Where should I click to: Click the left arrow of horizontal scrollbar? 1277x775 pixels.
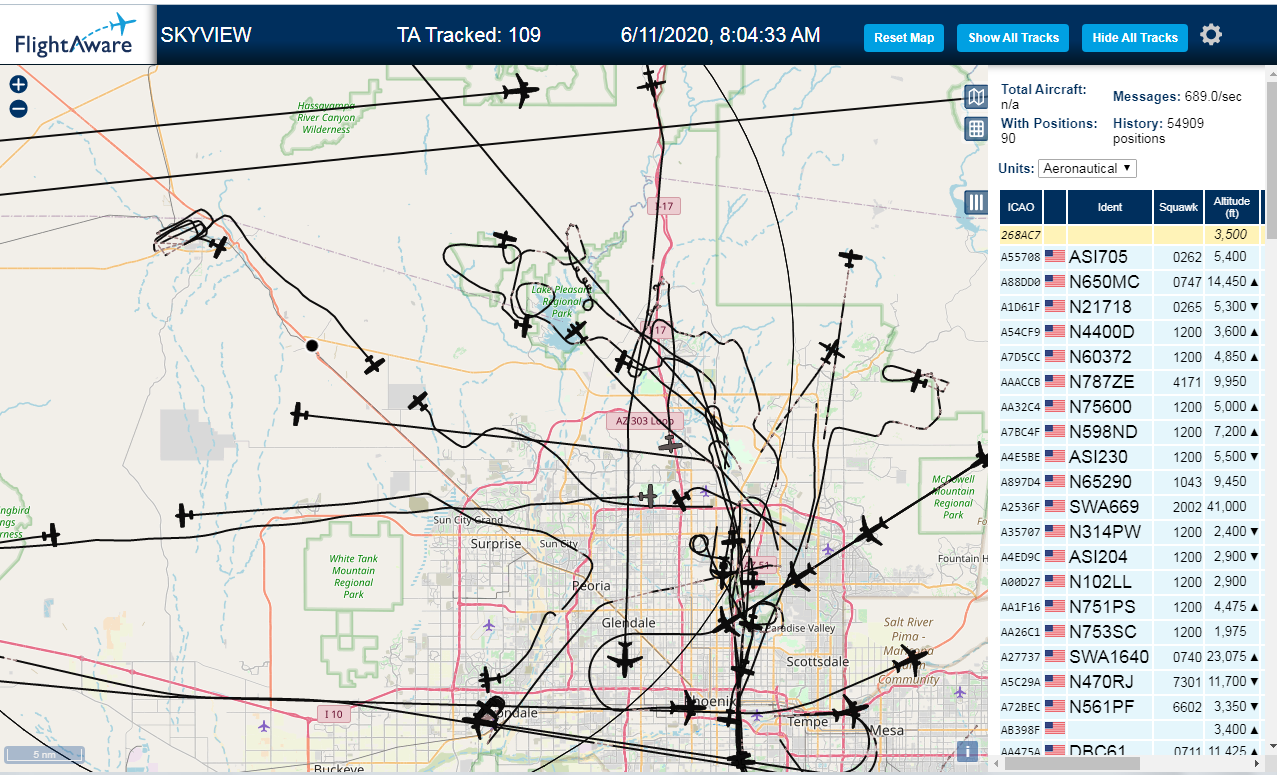click(995, 764)
